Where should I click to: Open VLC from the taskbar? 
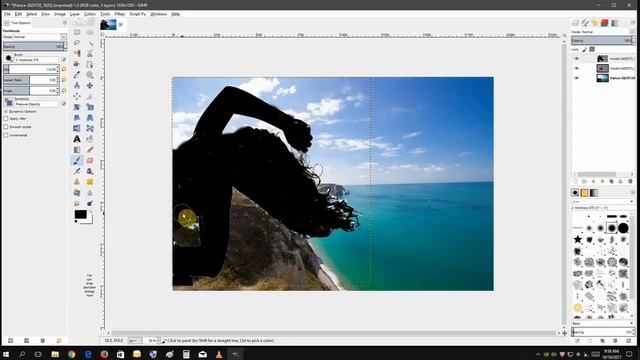pos(219,354)
